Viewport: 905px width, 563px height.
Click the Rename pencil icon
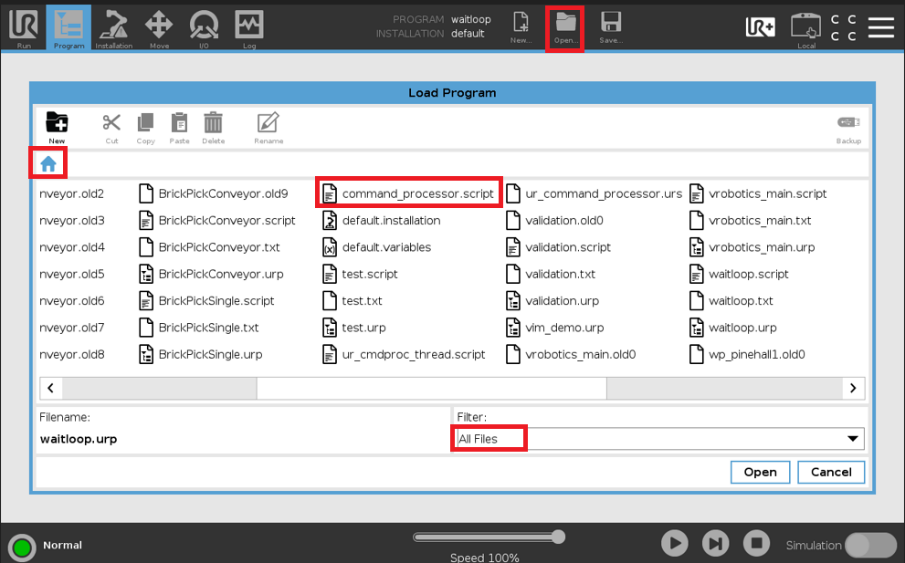tap(268, 128)
